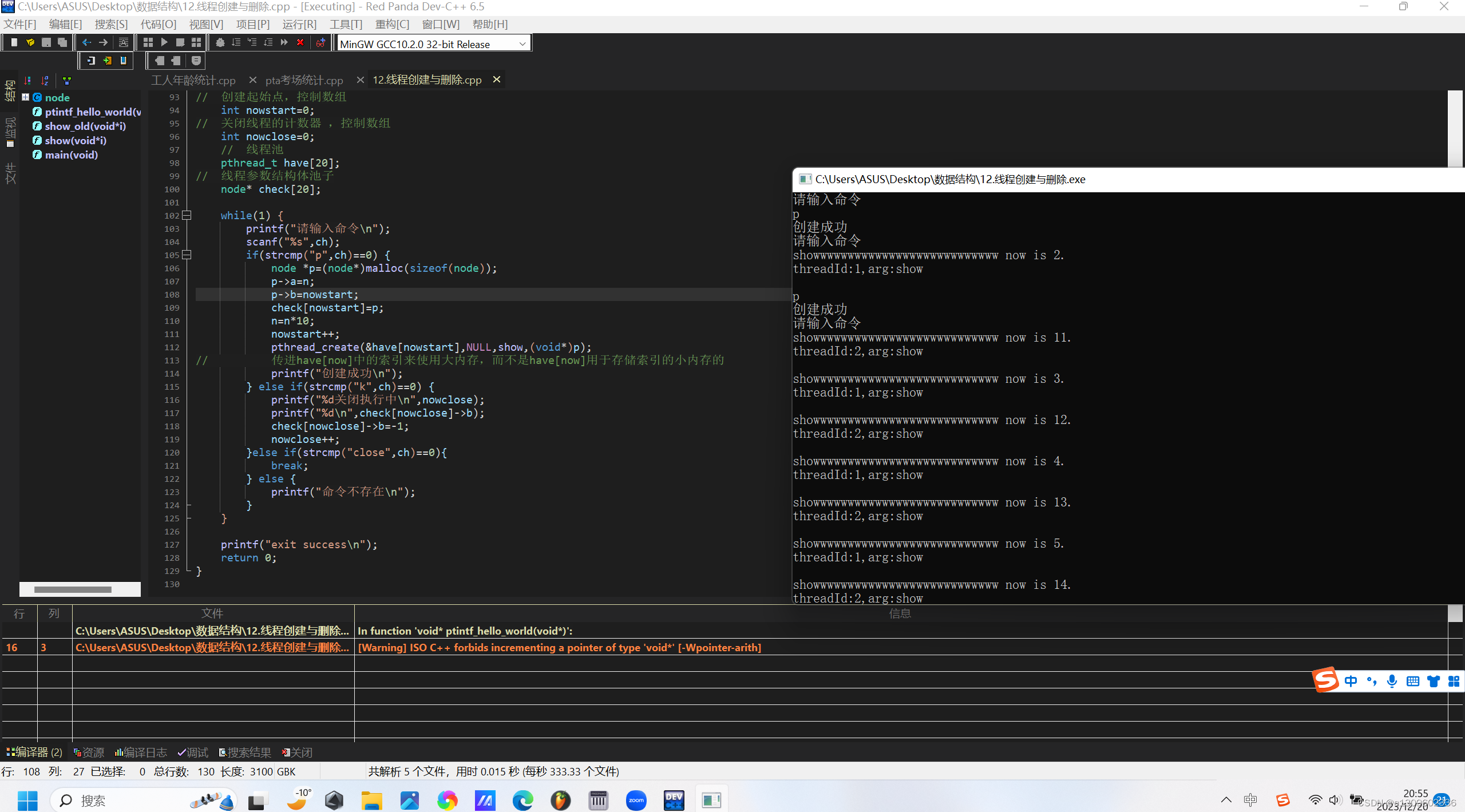Compile using the gear icon
The width and height of the screenshot is (1465, 812).
(221, 42)
